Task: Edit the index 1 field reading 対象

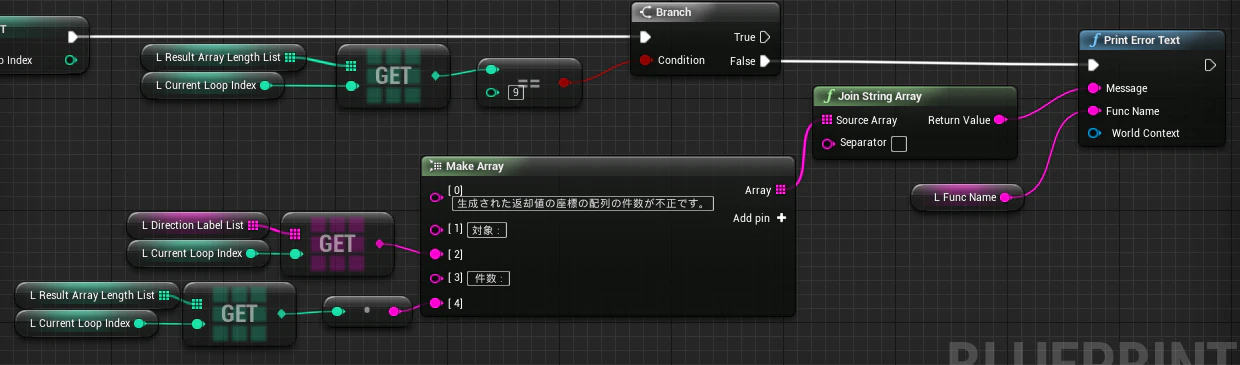Action: point(487,230)
